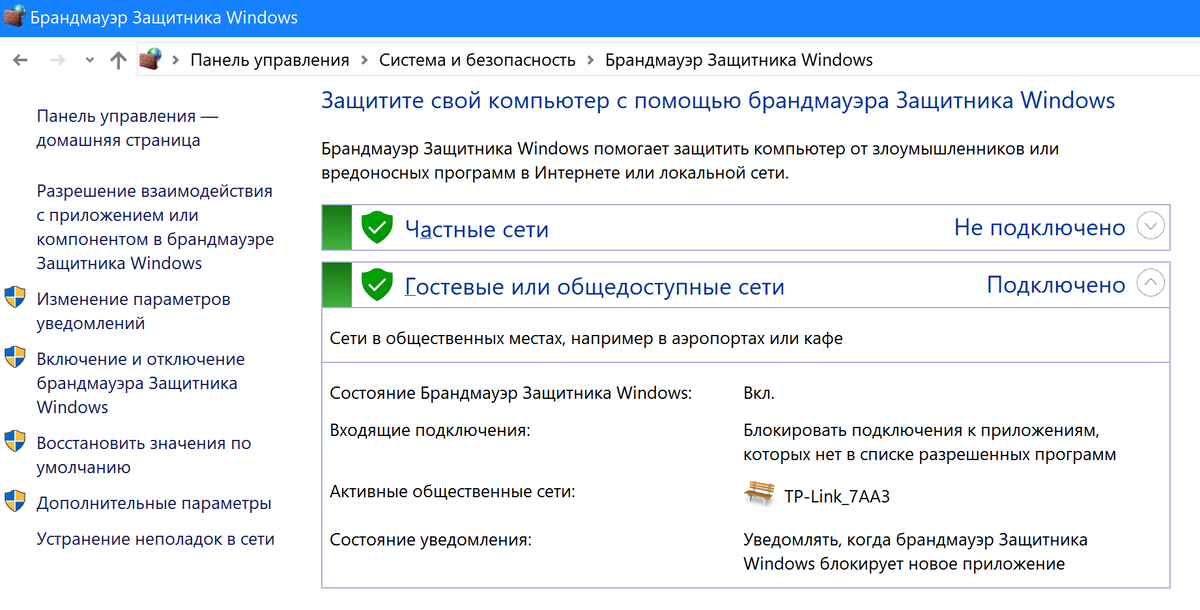Viewport: 1200px width, 610px height.
Task: Click network name 'TP-Link_7AA3'
Action: tap(837, 496)
